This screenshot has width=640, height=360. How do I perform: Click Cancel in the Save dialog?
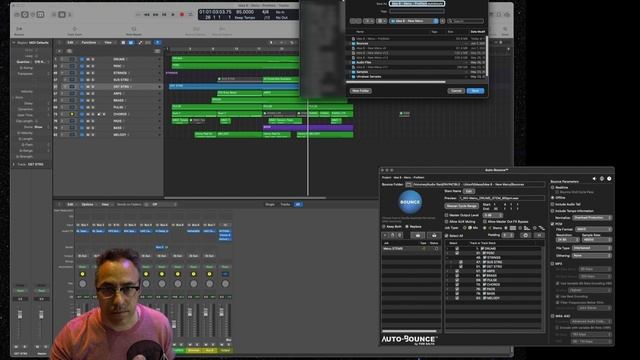[456, 91]
